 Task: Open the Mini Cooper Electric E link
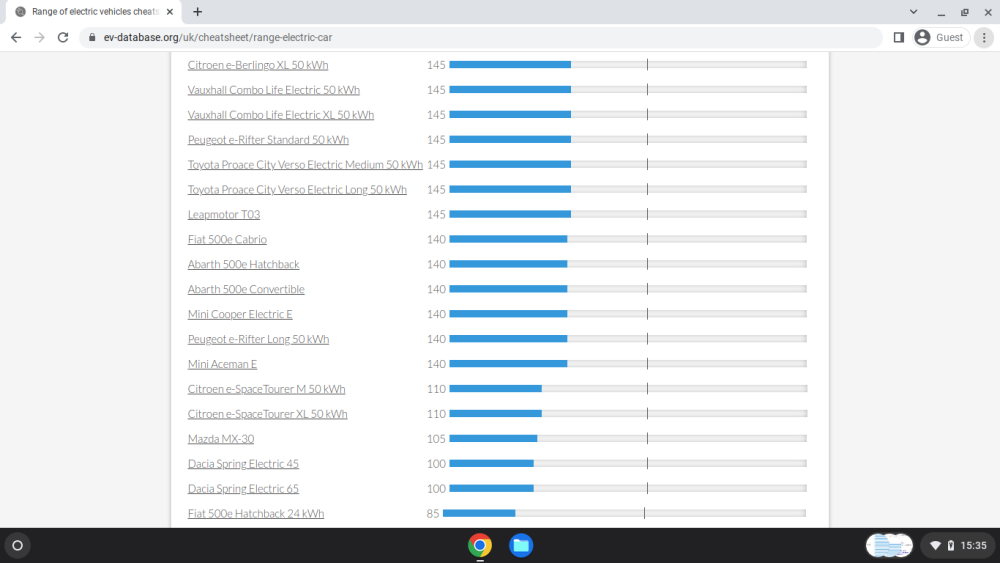(240, 314)
